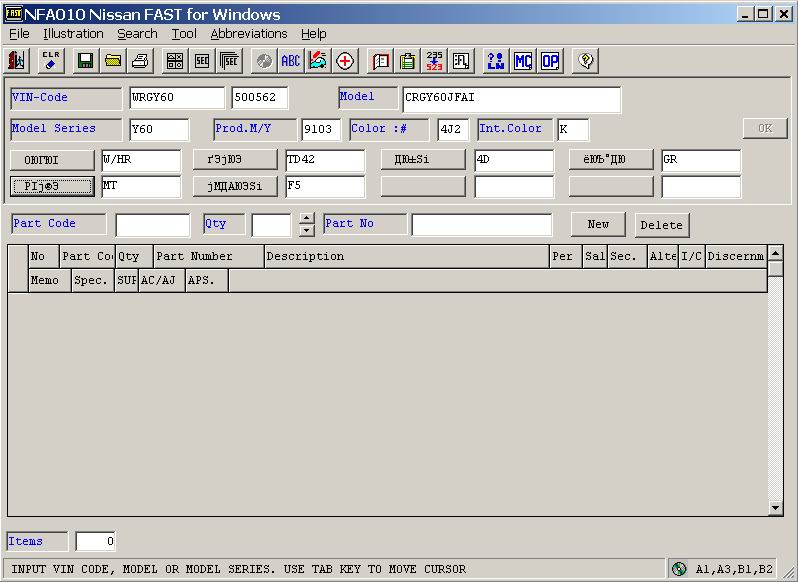Click the save floppy disk icon
The height and width of the screenshot is (582, 798).
click(86, 61)
